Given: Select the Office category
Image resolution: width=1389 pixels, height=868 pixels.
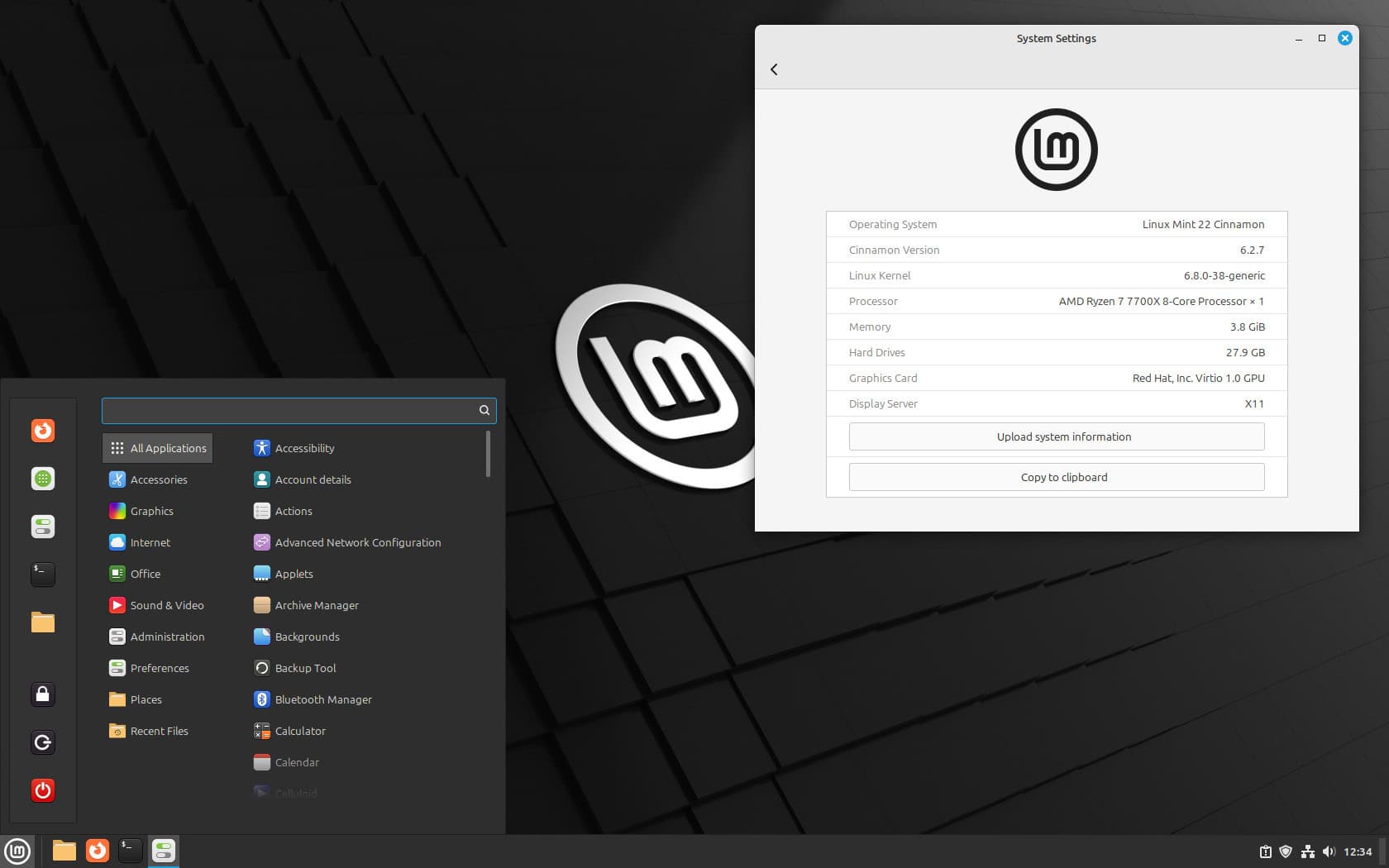Looking at the screenshot, I should [x=145, y=573].
